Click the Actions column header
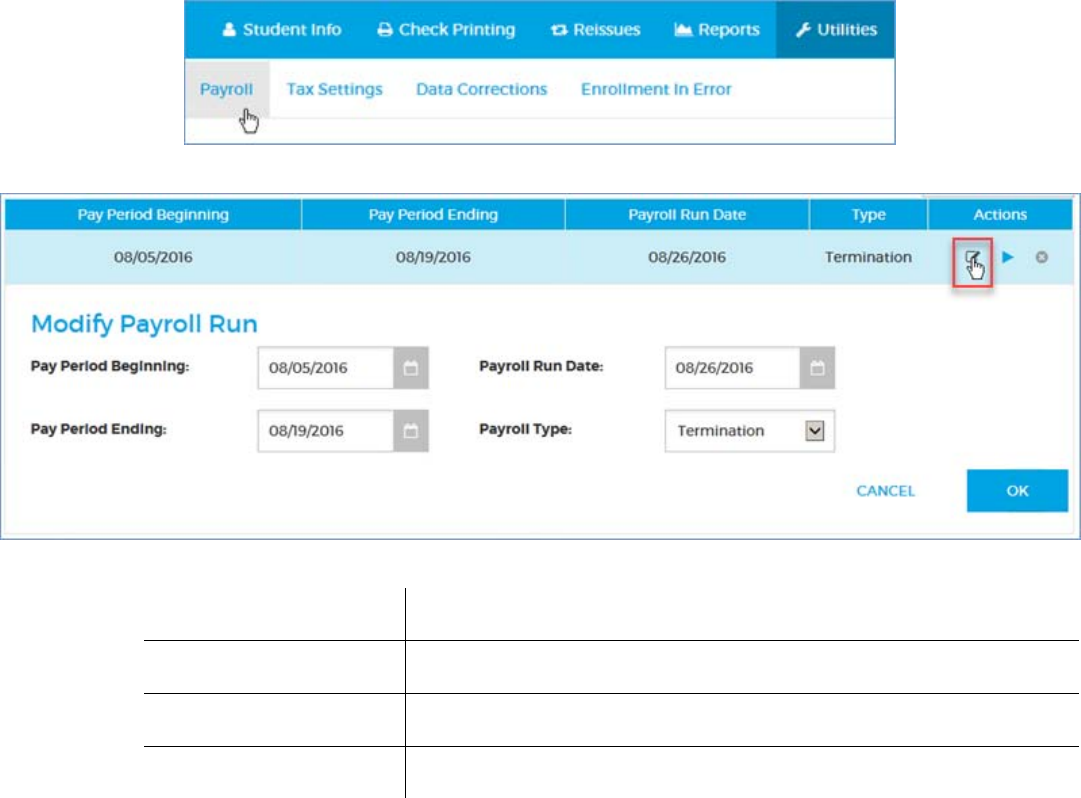Image resolution: width=1081 pixels, height=798 pixels. pyautogui.click(x=1000, y=214)
